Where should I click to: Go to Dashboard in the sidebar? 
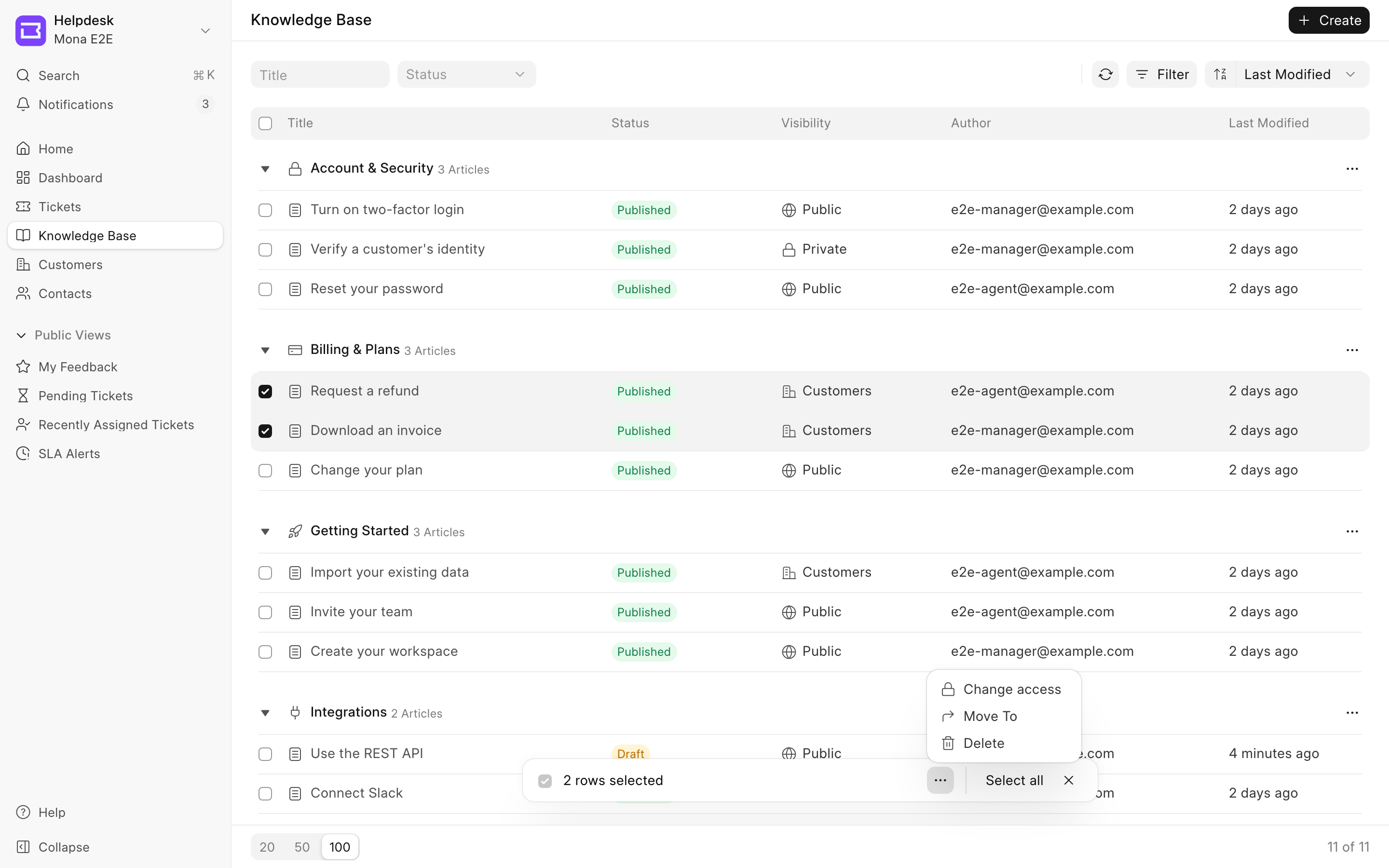point(115,178)
